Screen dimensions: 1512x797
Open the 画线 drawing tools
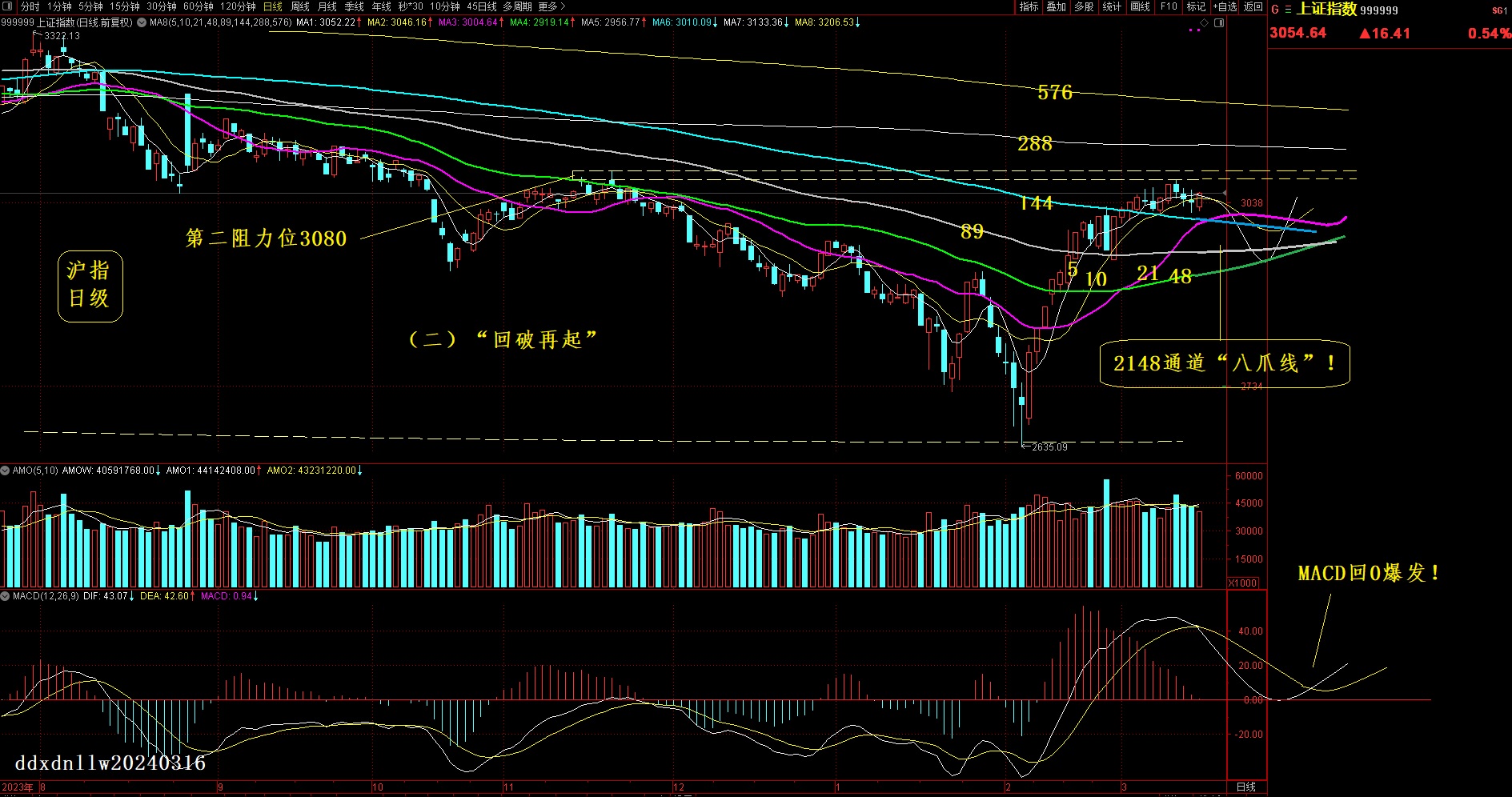1141,6
